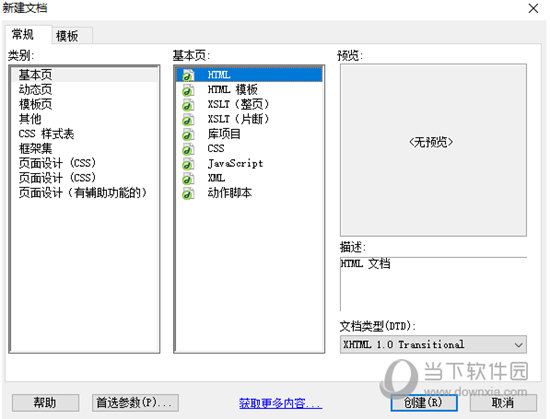Image resolution: width=550 pixels, height=419 pixels.
Task: Select CSS 样式表 category
Action: point(84,134)
